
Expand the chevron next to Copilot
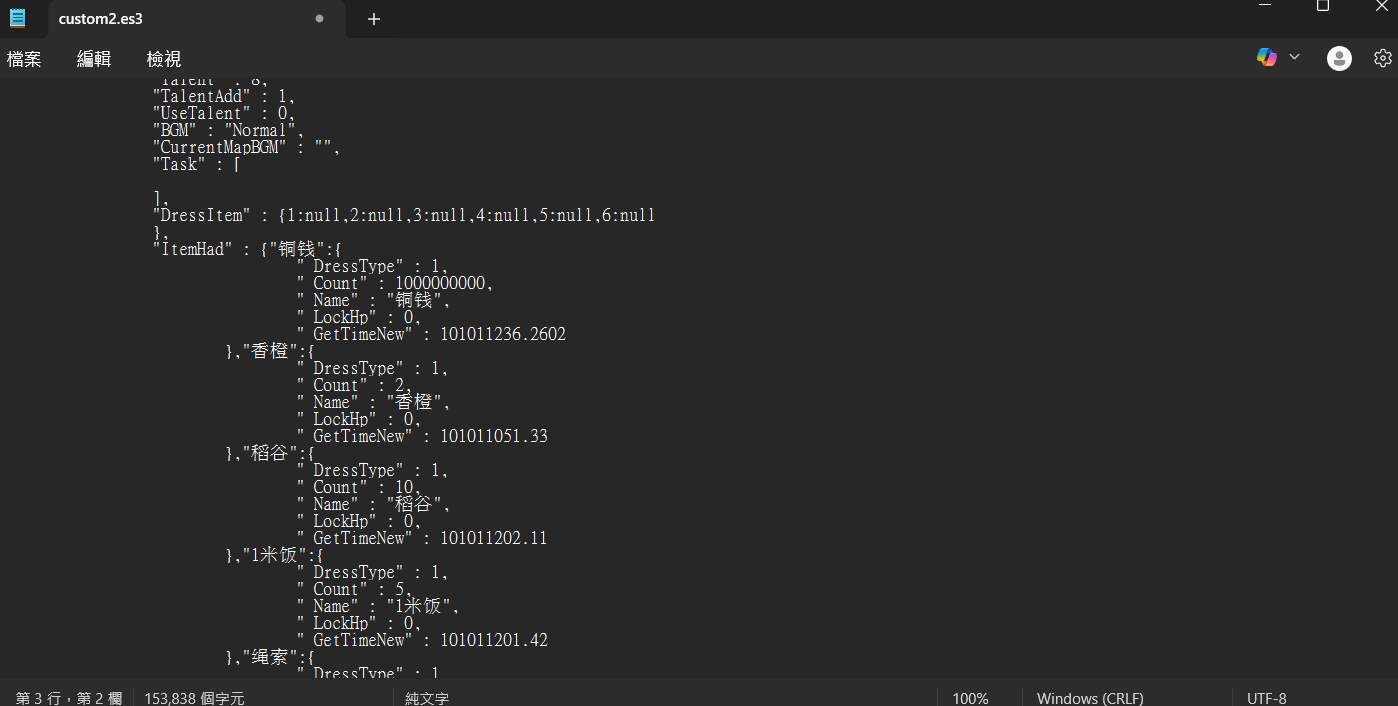click(x=1294, y=57)
